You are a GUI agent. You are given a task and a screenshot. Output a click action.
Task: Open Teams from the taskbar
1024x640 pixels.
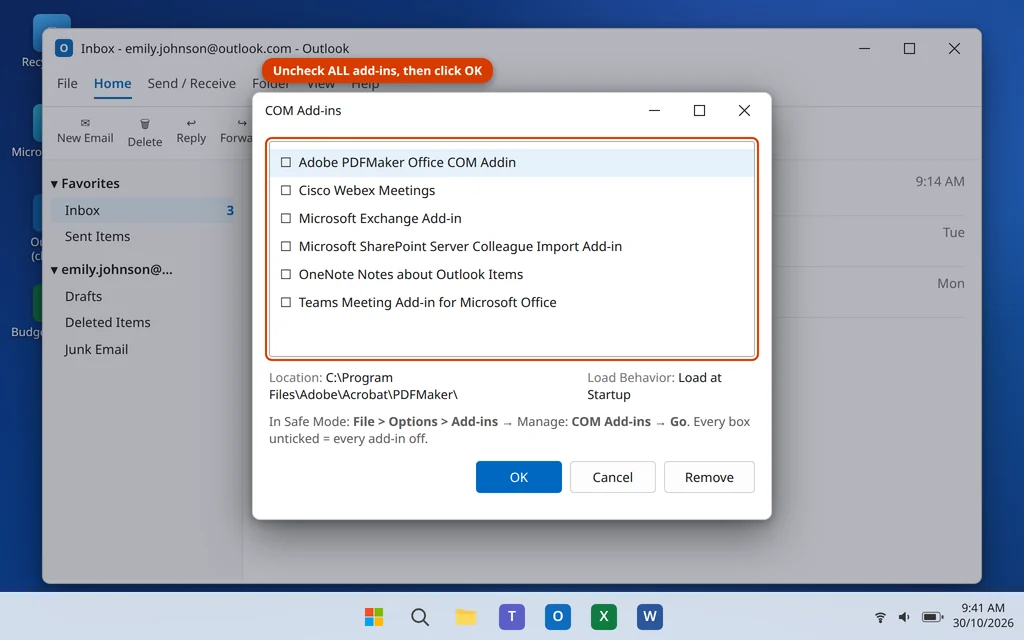[x=512, y=616]
